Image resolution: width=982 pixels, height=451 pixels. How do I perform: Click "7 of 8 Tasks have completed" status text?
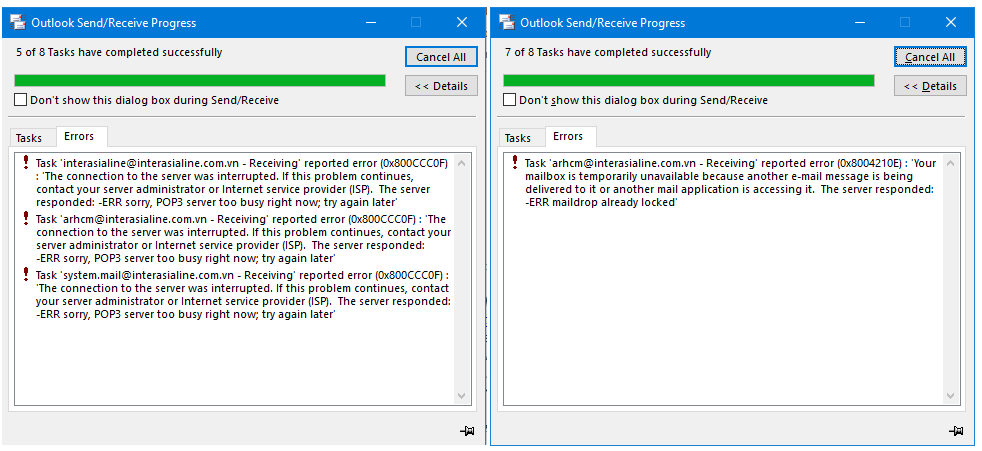(608, 53)
